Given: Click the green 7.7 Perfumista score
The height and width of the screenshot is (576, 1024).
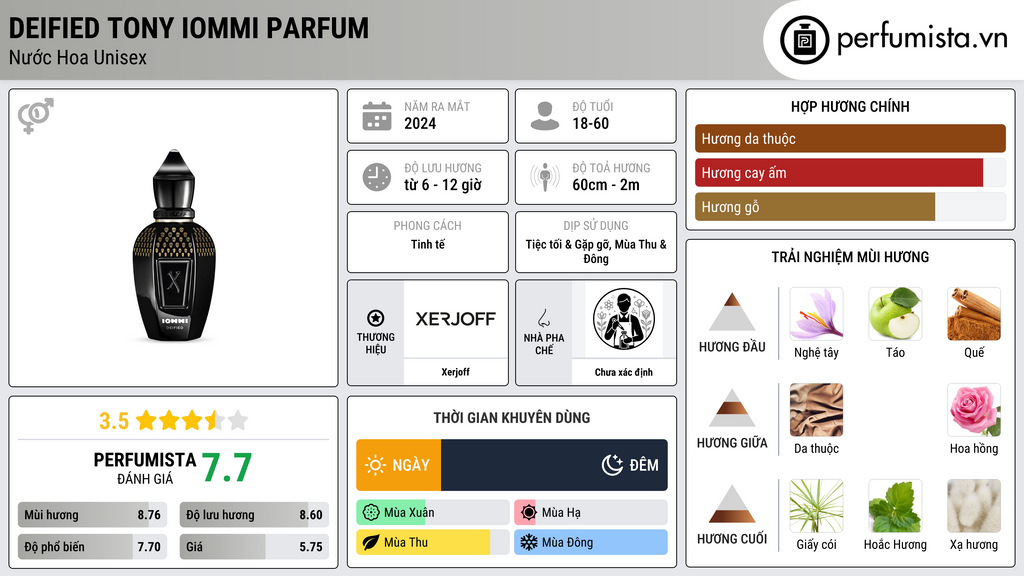Looking at the screenshot, I should click(x=227, y=468).
